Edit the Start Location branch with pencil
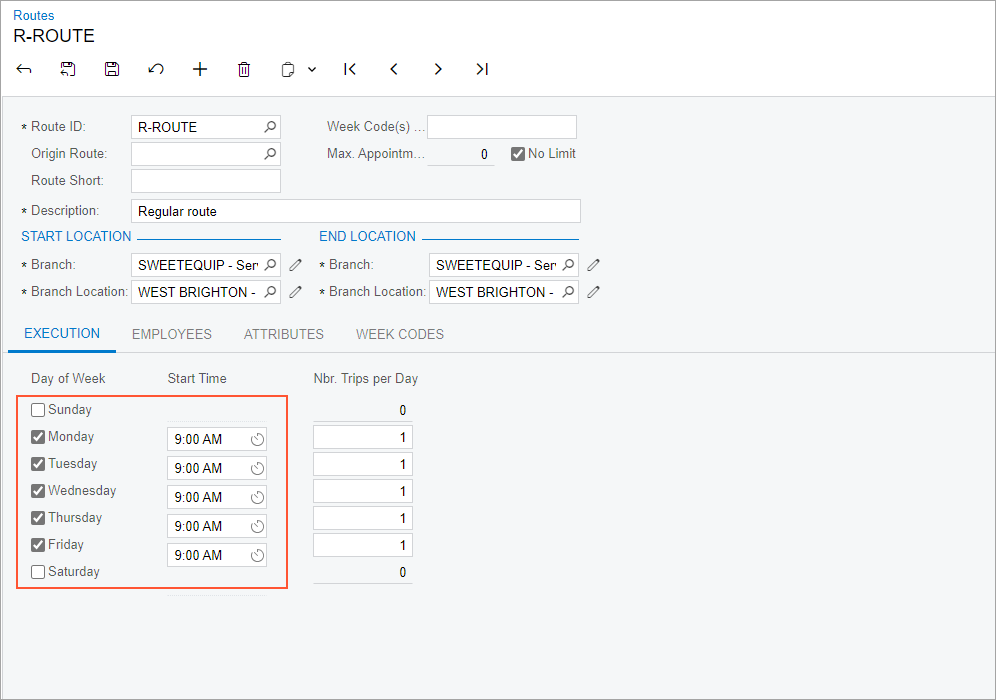 [295, 265]
